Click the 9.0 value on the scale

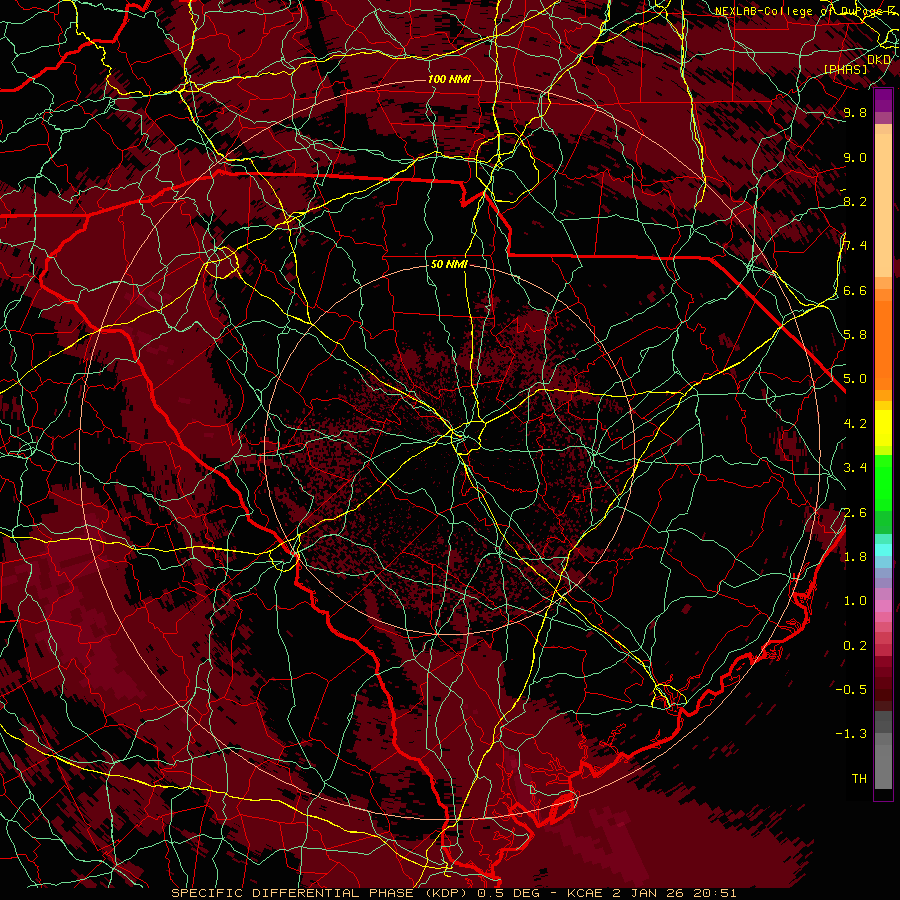pos(855,157)
